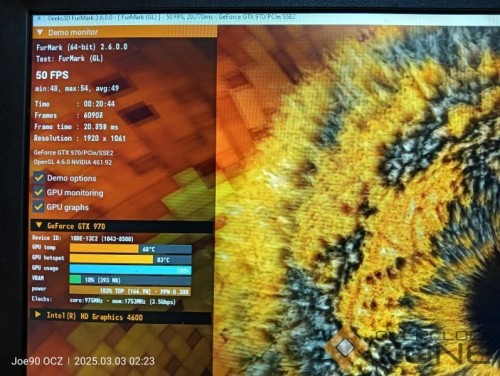Uncheck the GPU monitoring checkbox
This screenshot has height=376, width=500.
coord(39,192)
